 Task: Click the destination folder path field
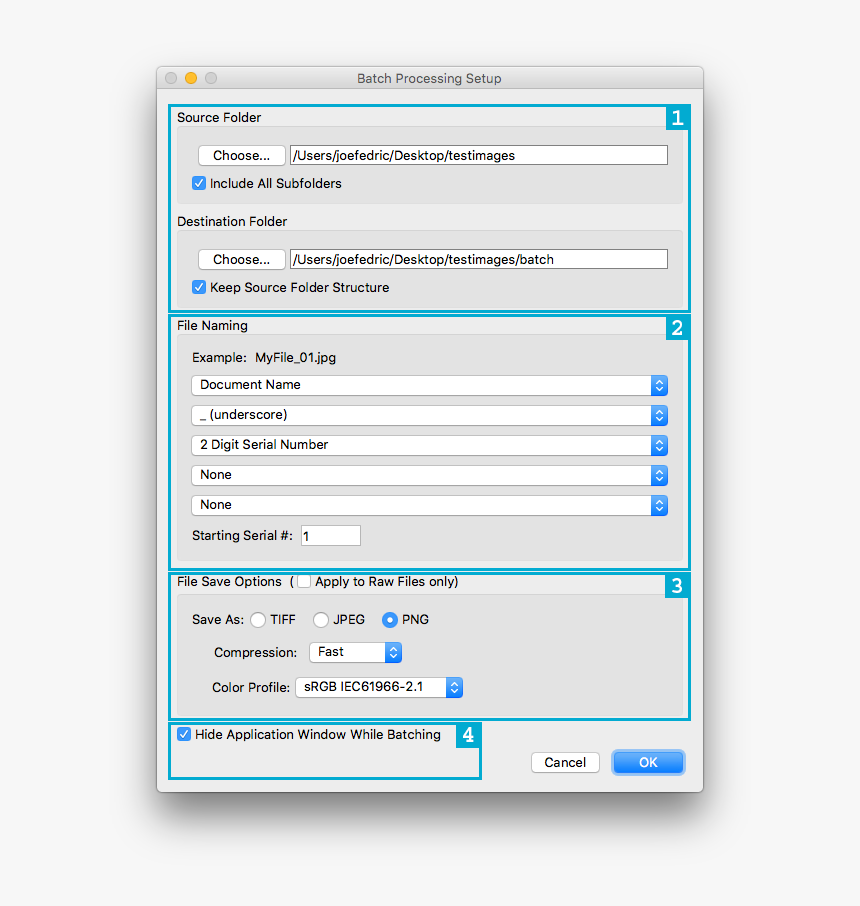[478, 259]
